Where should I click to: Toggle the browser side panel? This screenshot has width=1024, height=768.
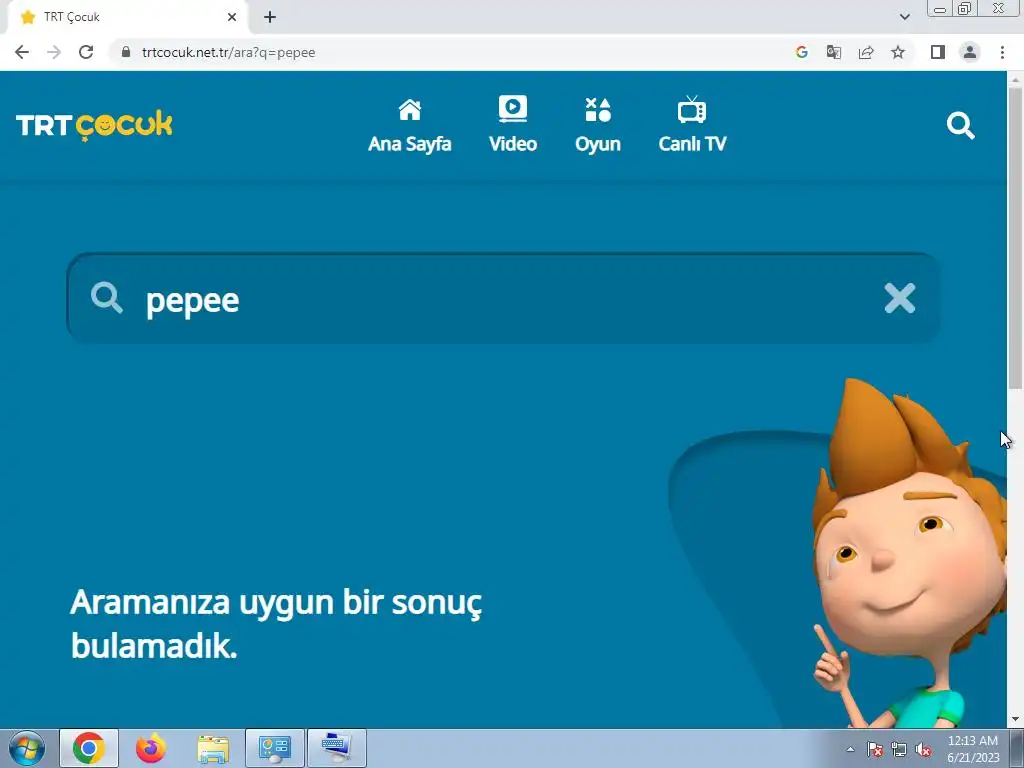pos(938,52)
